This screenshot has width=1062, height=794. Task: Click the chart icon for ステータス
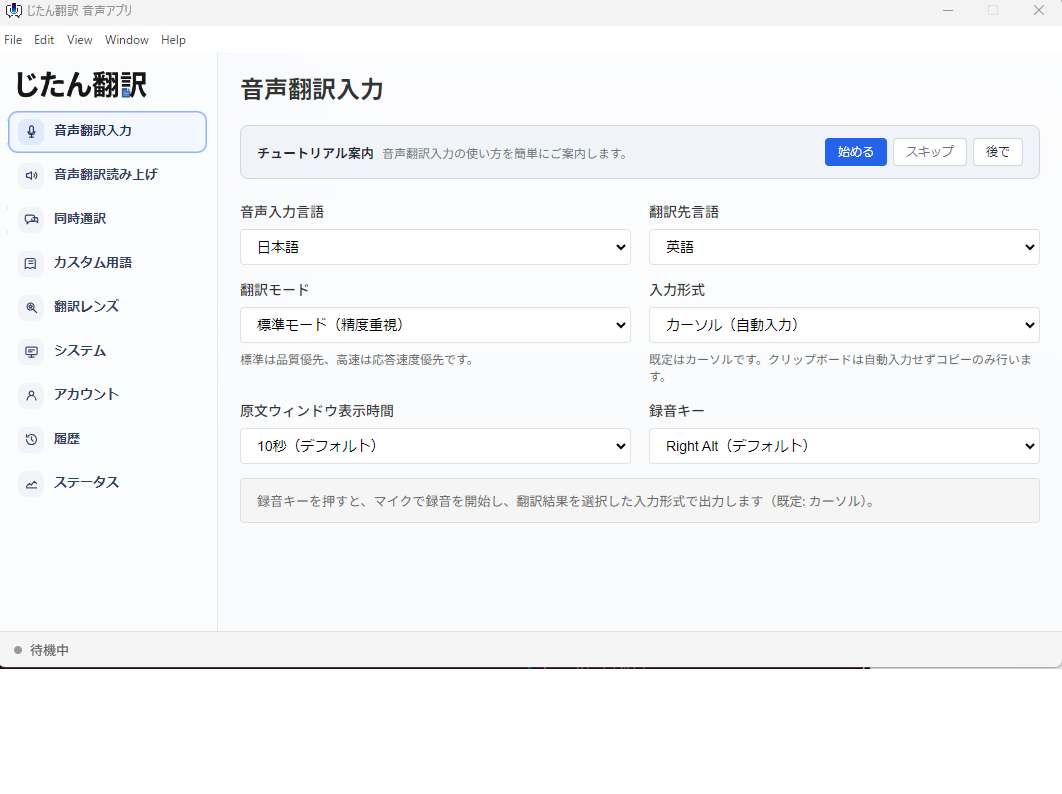tap(31, 484)
